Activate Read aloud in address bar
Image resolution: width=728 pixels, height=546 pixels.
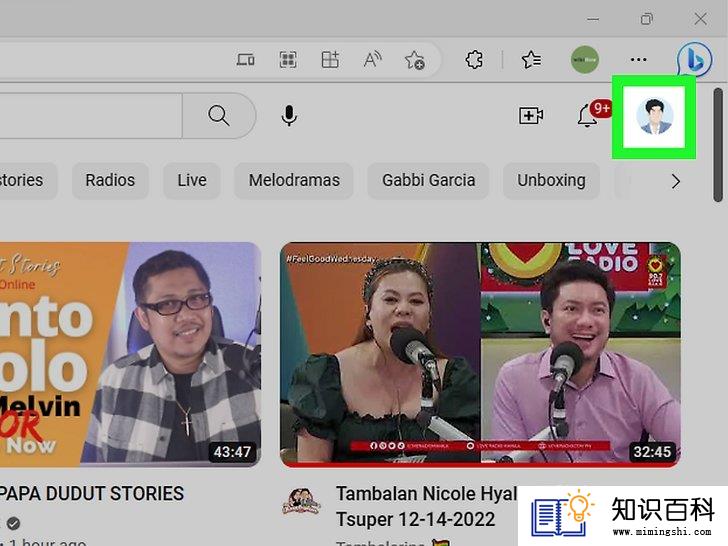[372, 59]
